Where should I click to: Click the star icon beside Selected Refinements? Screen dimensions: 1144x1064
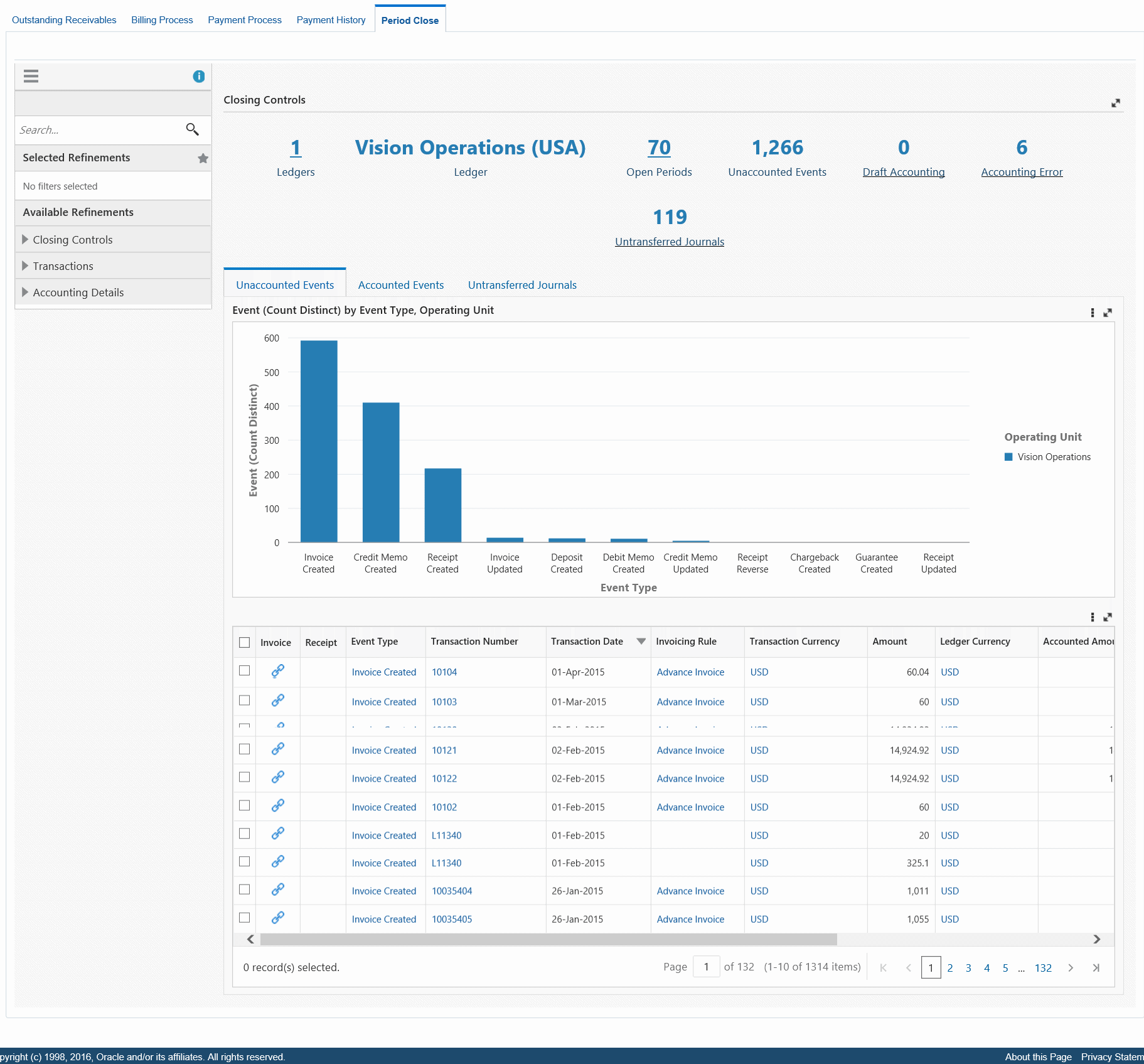pyautogui.click(x=203, y=158)
